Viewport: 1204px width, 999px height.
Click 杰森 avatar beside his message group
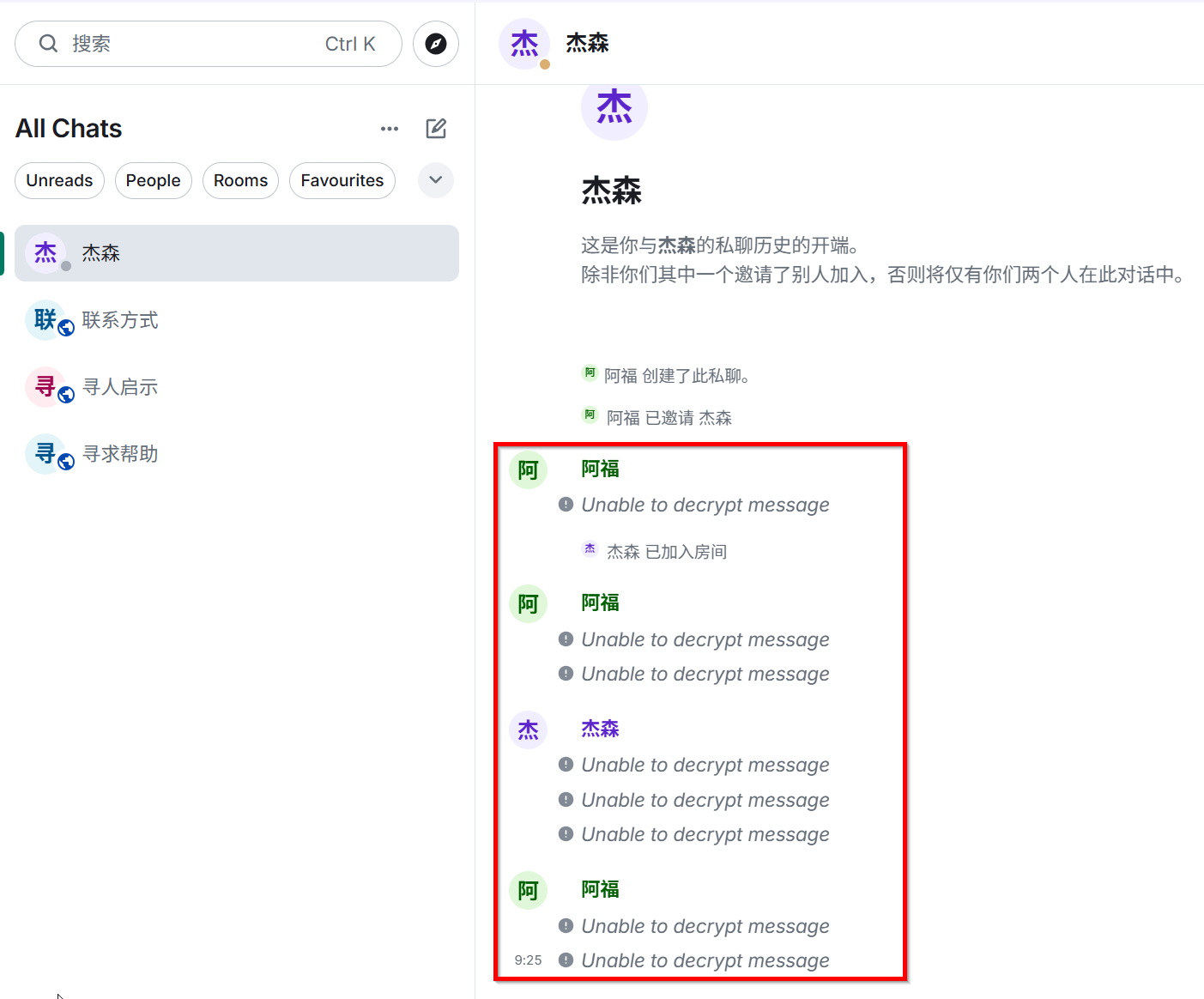[x=528, y=730]
